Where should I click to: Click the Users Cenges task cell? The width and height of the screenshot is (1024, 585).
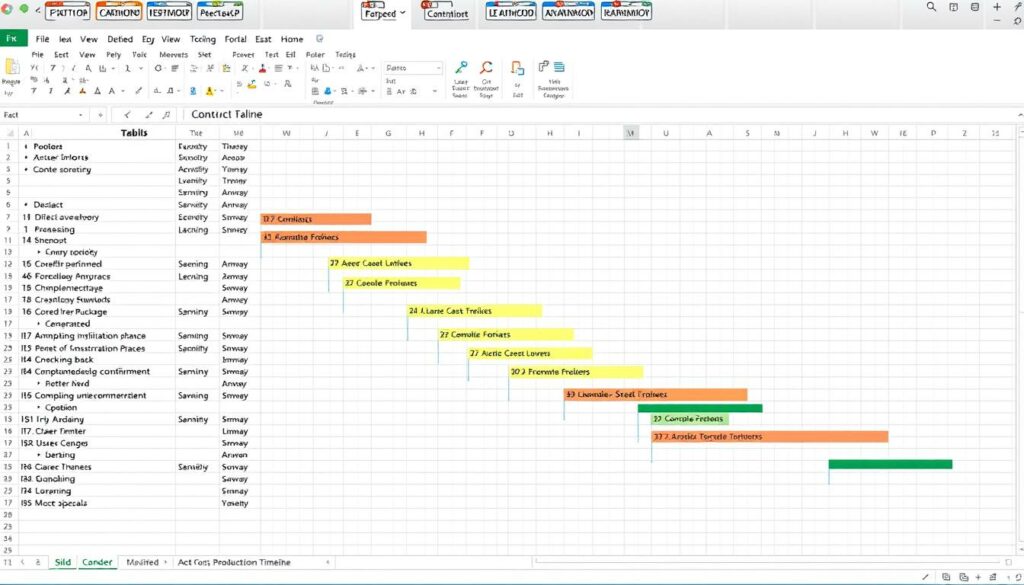(x=97, y=443)
